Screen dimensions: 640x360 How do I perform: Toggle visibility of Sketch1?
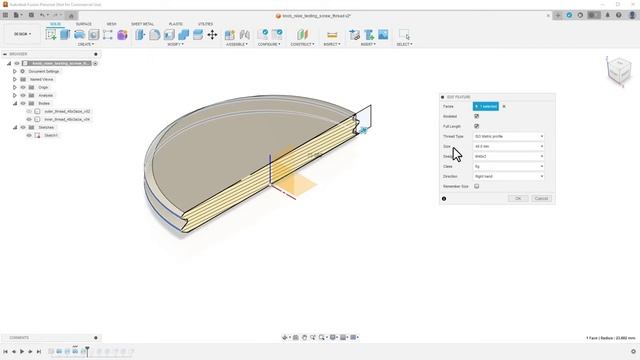29,135
